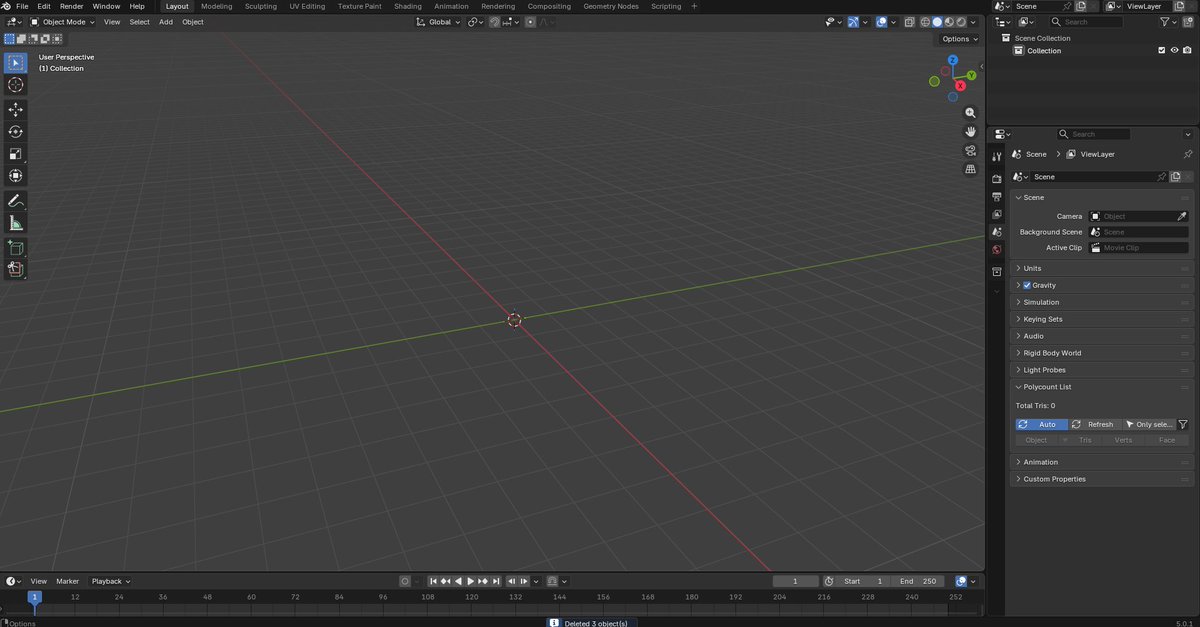1200x627 pixels.
Task: Click the pan view hand icon
Action: [970, 132]
